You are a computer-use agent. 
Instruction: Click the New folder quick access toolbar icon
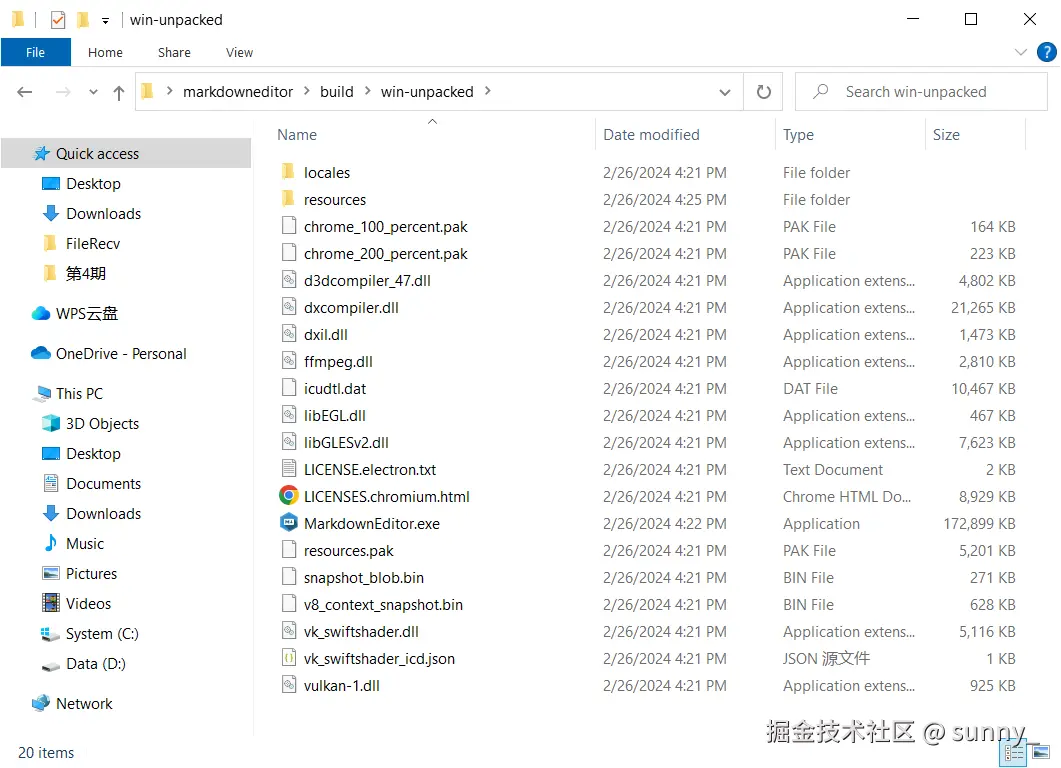coord(83,20)
